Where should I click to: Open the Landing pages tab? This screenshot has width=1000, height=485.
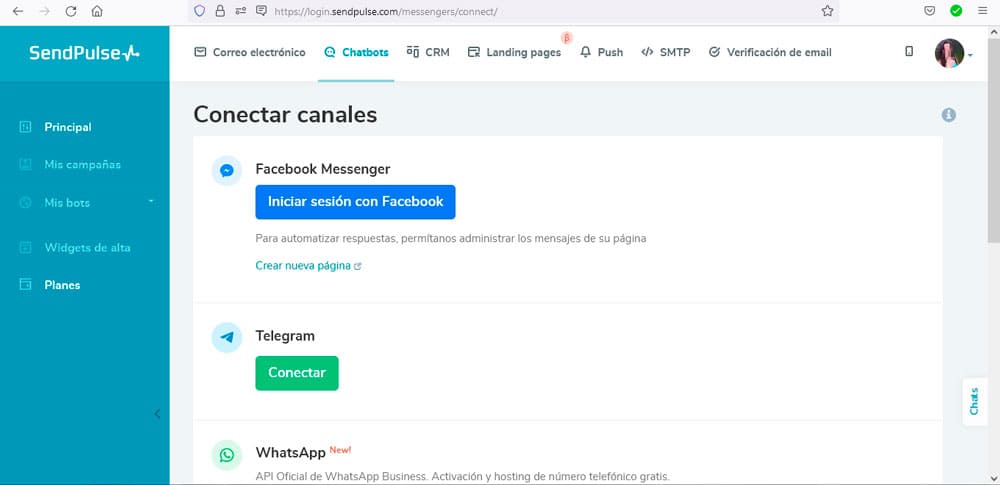(x=514, y=52)
